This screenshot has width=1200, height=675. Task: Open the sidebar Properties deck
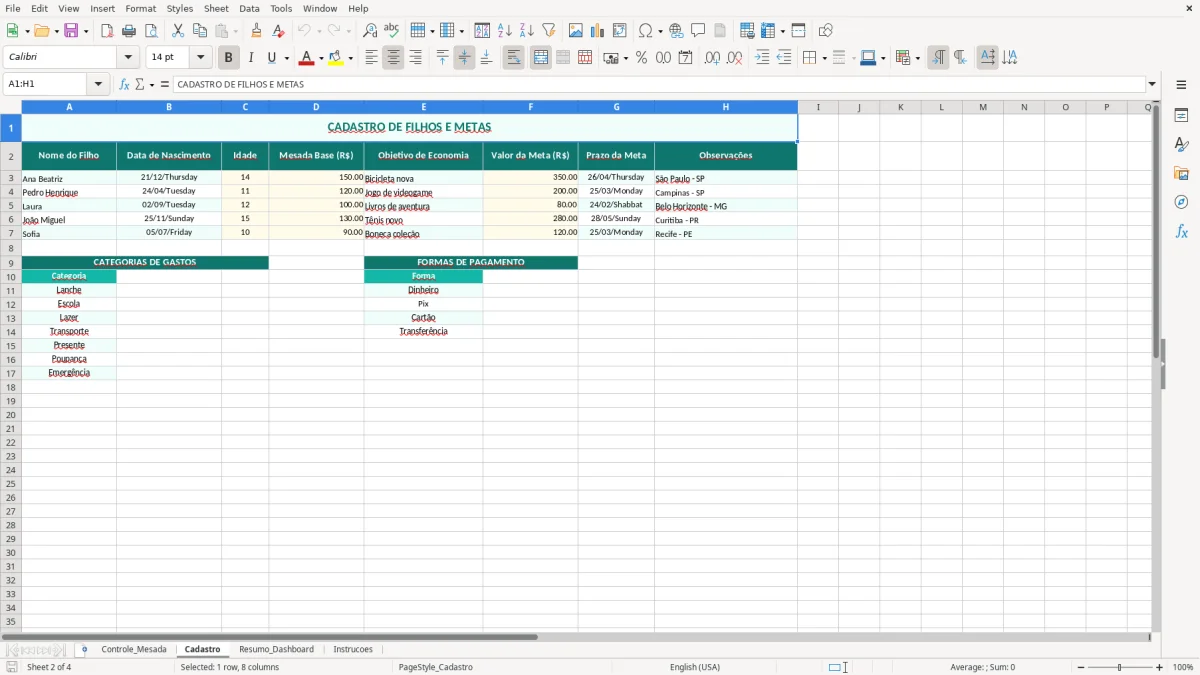(1181, 115)
